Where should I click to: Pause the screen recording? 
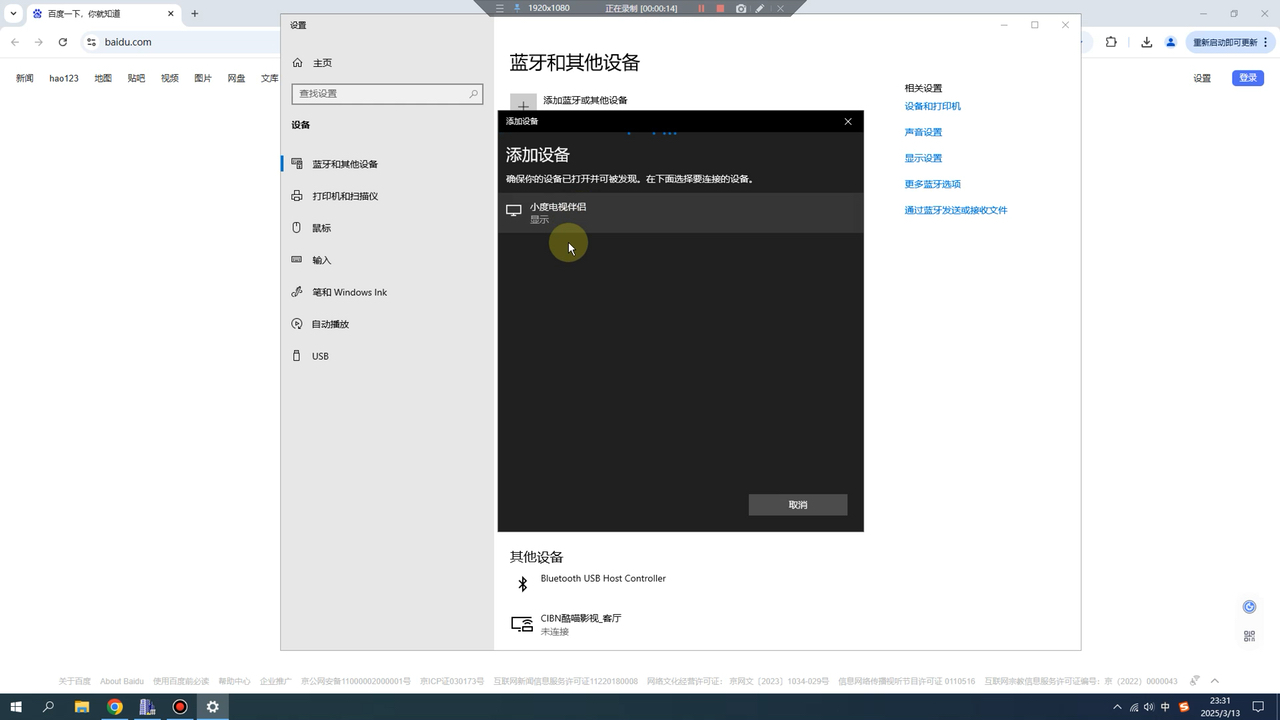coord(701,8)
